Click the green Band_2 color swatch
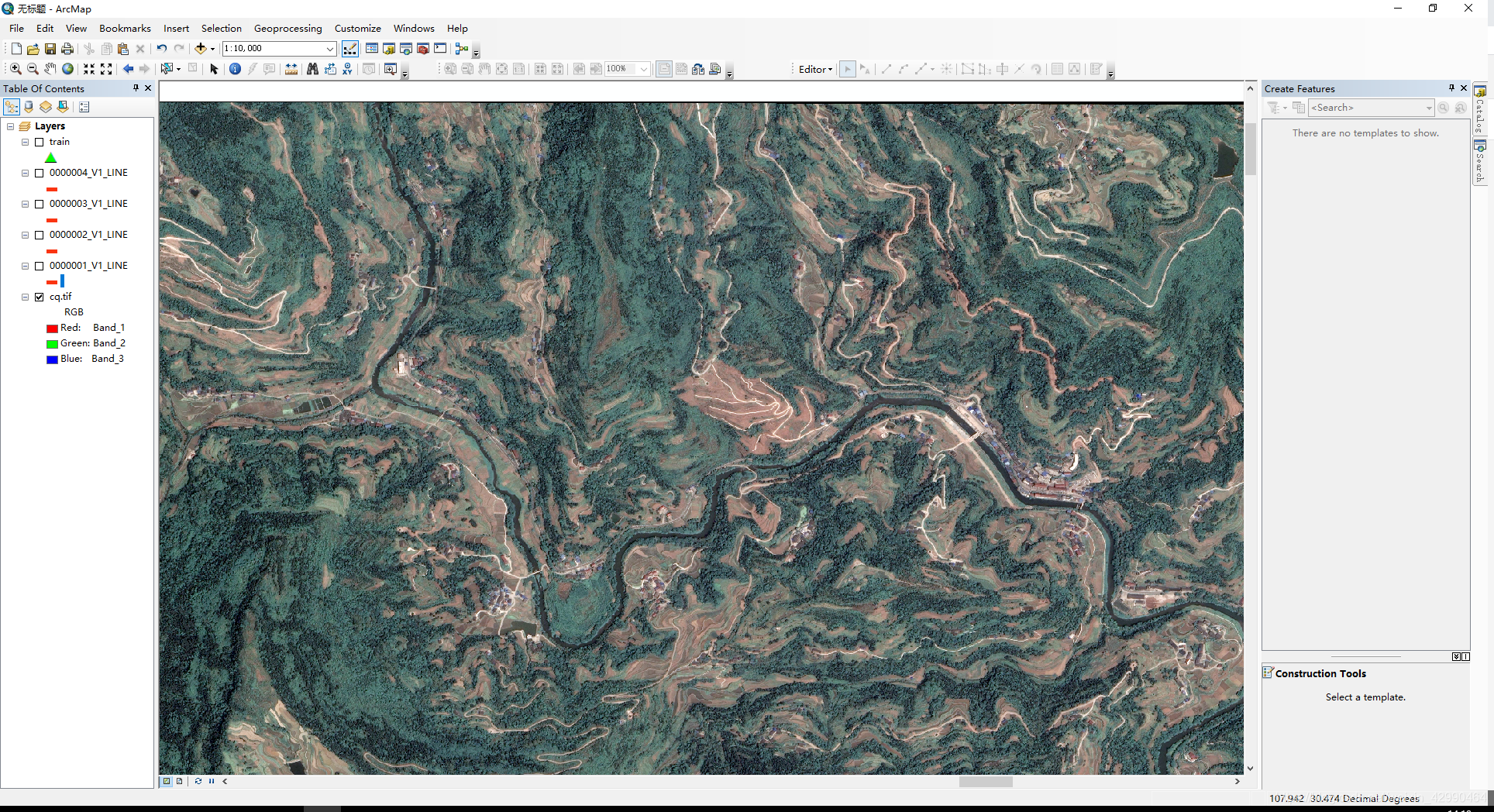 click(x=52, y=344)
